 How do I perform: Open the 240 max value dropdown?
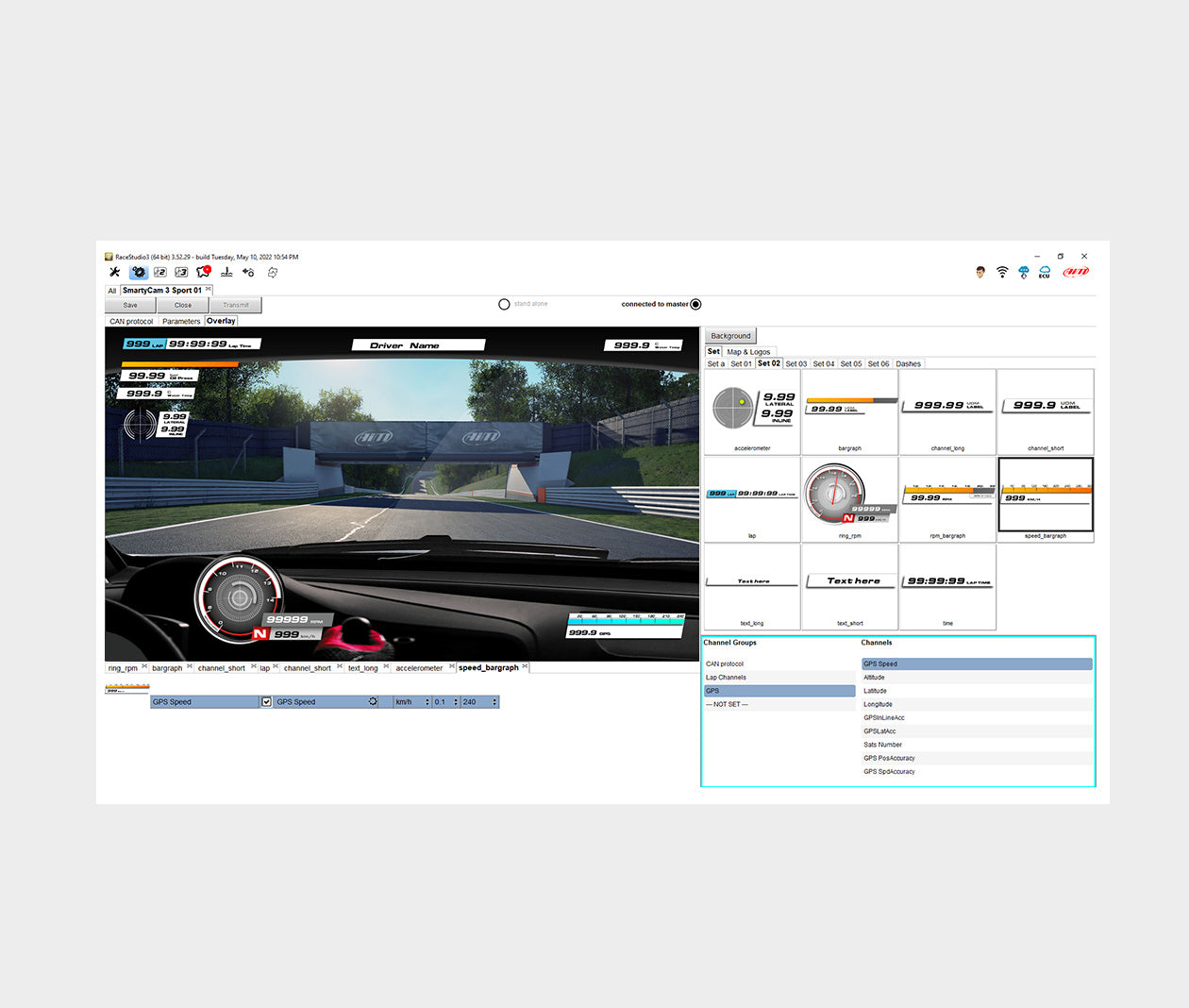(x=479, y=702)
